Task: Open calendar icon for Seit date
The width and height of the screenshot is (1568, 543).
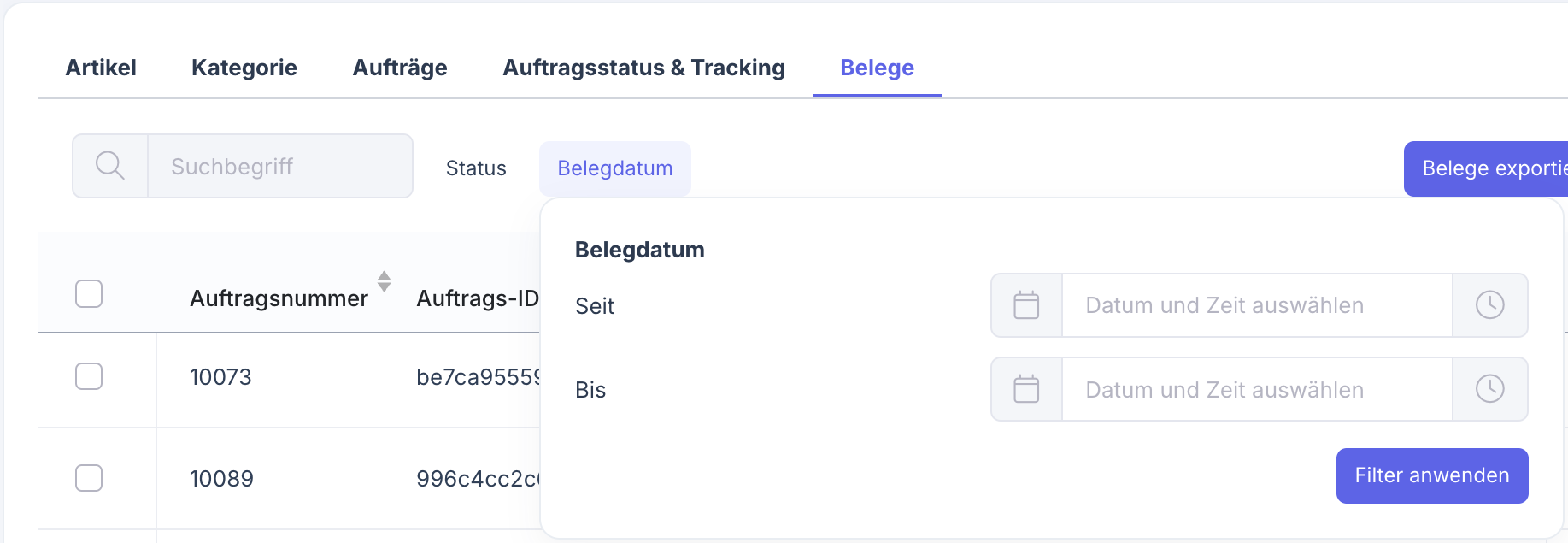Action: [1026, 305]
